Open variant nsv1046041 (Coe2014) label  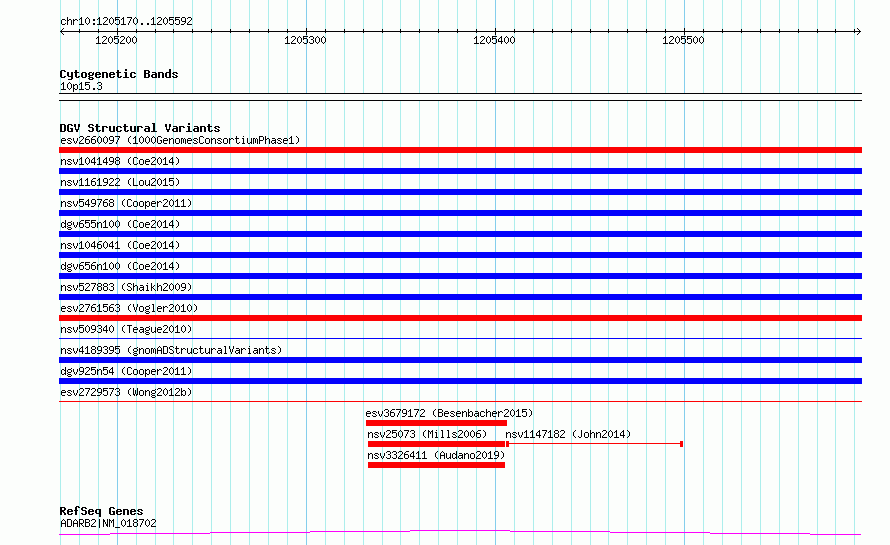coord(120,245)
